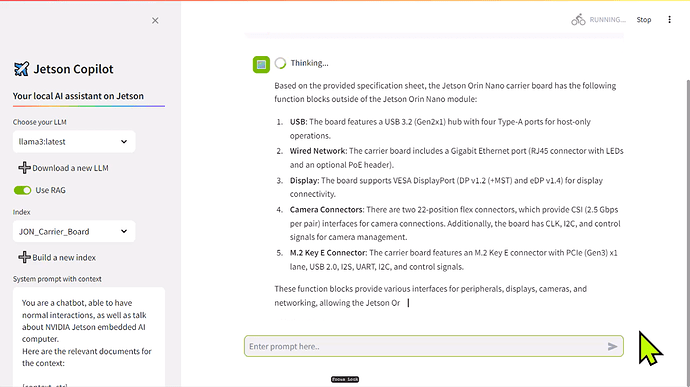
Task: Open the three-dot main menu
Action: 669,19
